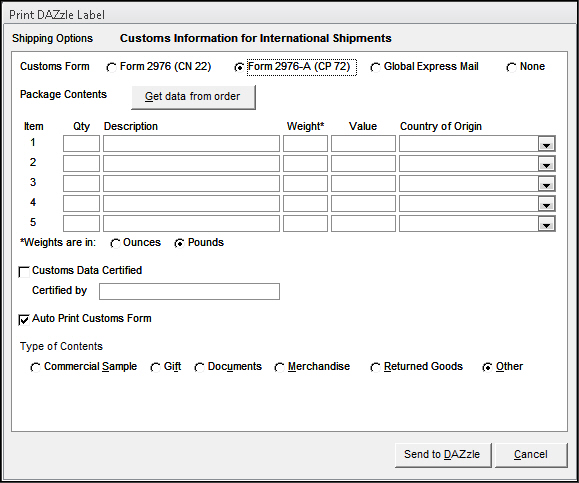Click the Description field for item 1

click(x=191, y=144)
